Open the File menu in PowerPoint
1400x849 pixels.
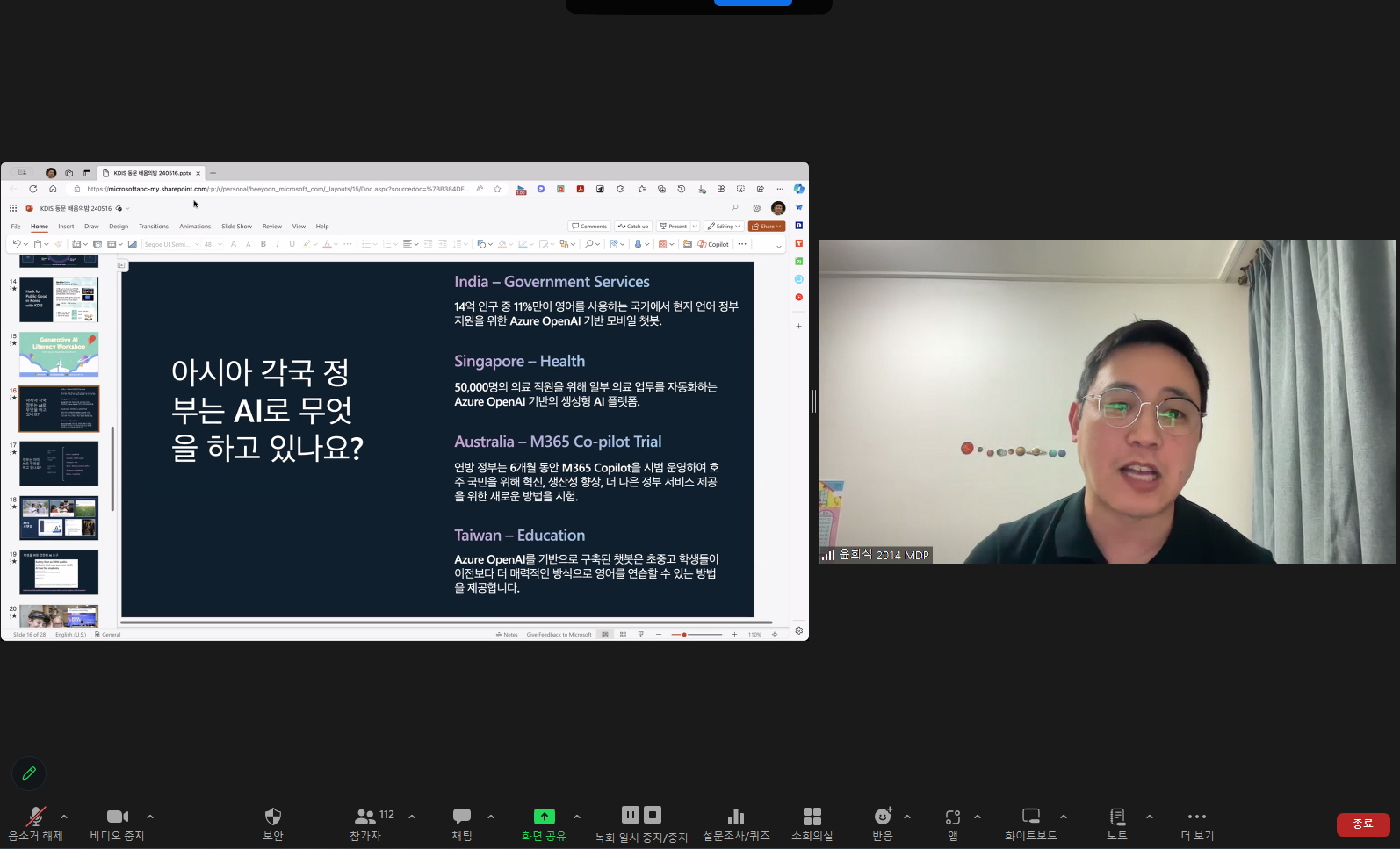point(16,227)
